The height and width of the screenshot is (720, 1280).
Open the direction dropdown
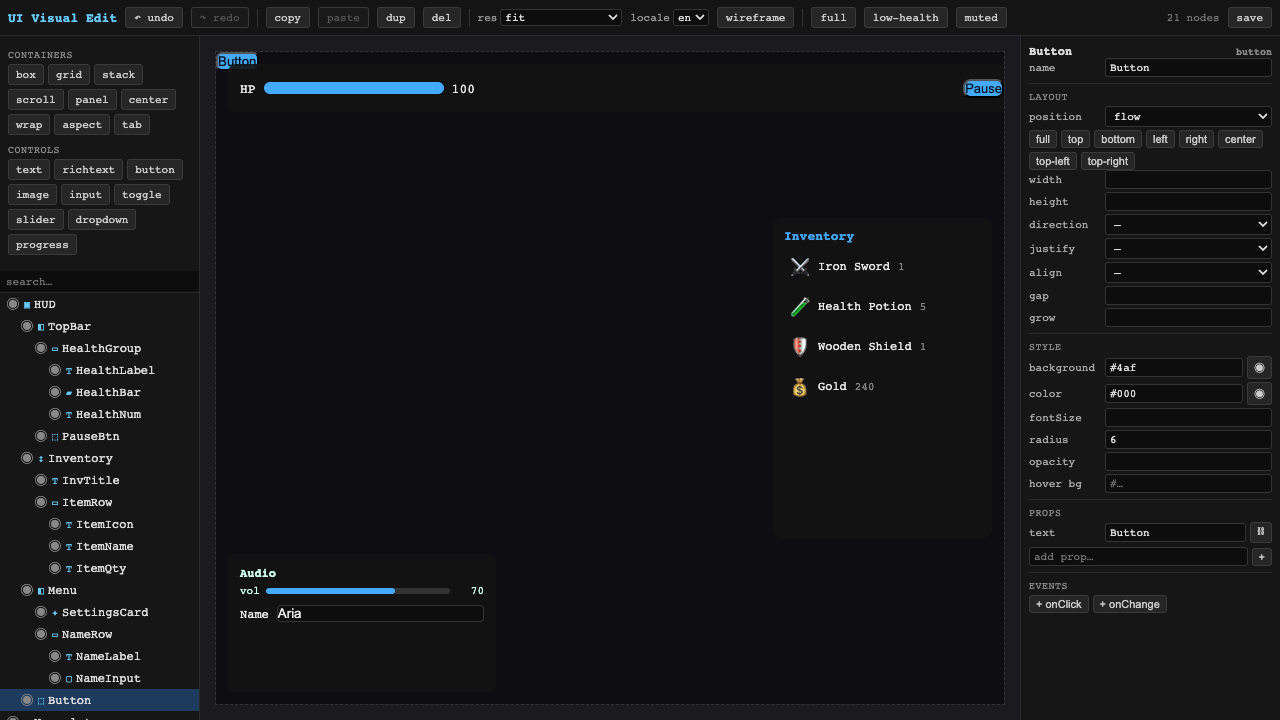point(1188,225)
